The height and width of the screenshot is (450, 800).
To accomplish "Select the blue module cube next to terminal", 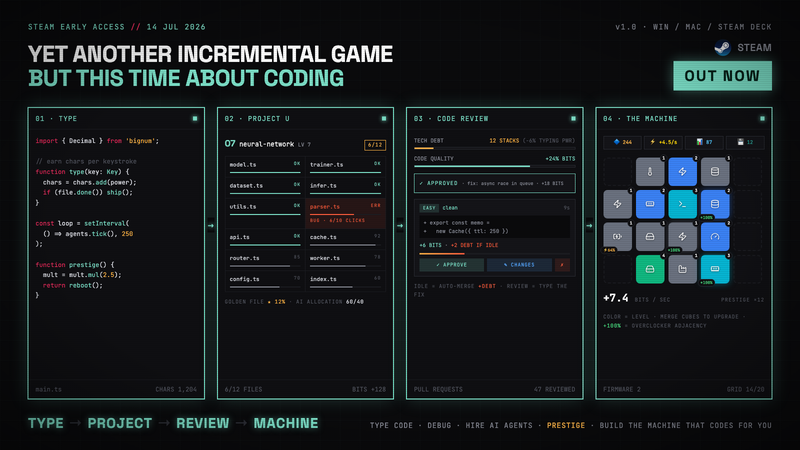I will pyautogui.click(x=650, y=204).
